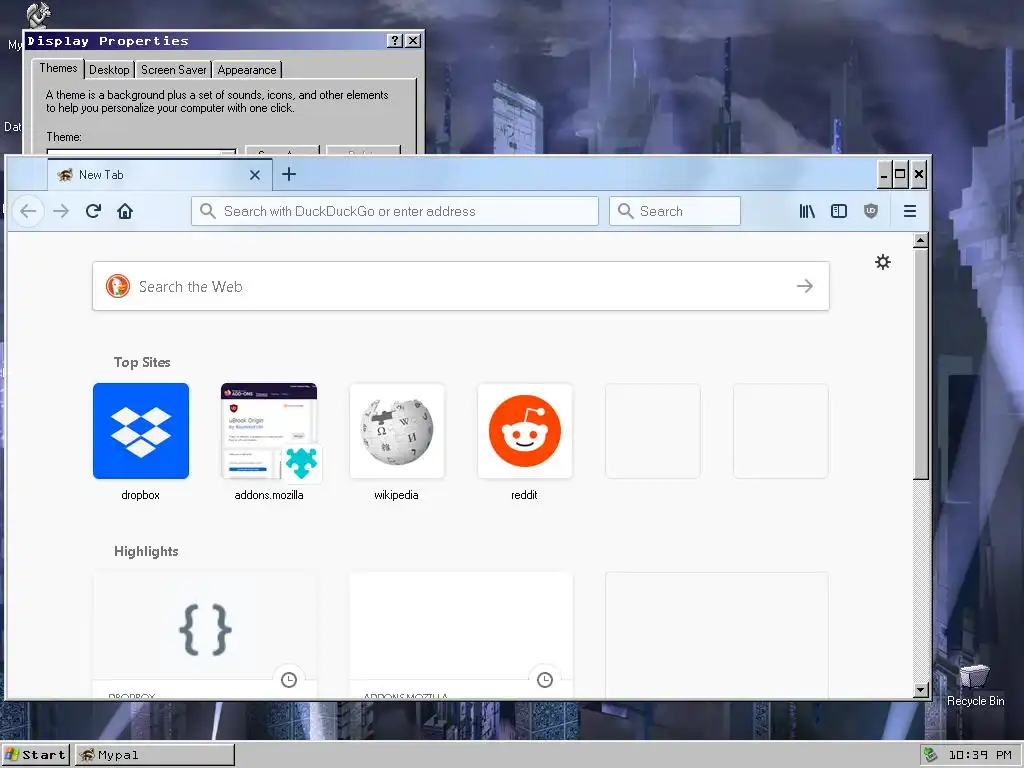Open Display Properties help question button

pos(394,40)
